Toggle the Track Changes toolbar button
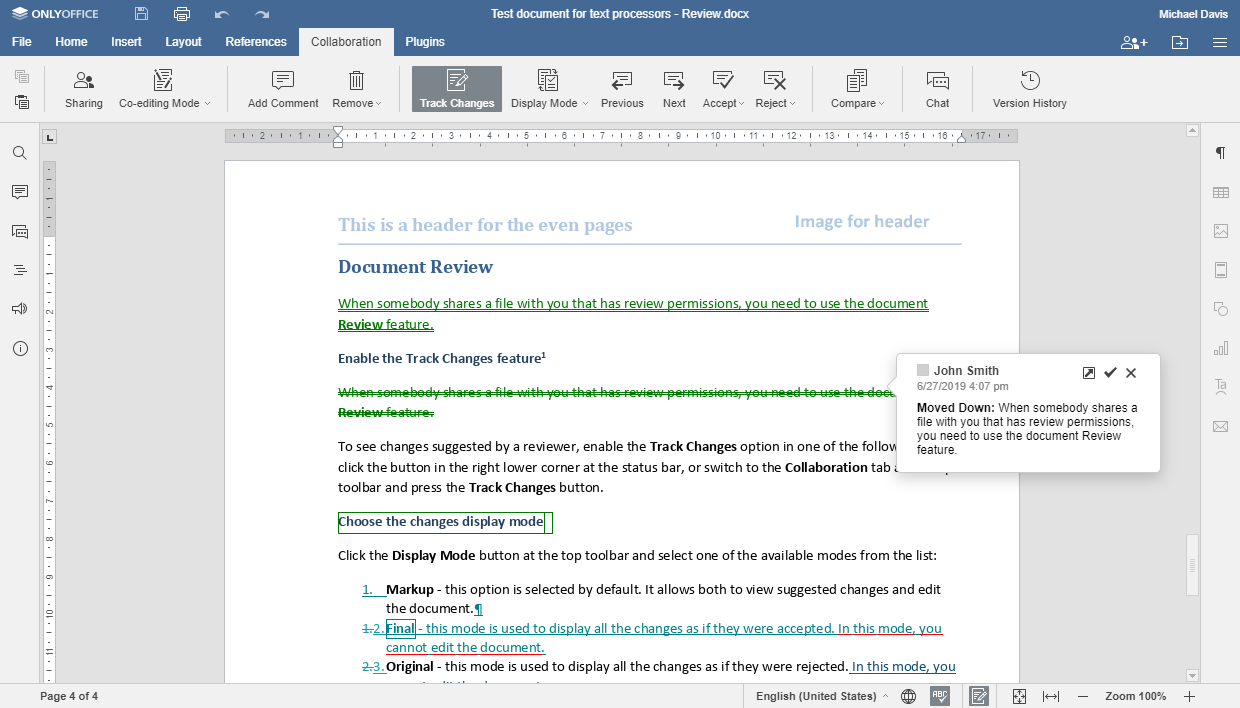 457,89
